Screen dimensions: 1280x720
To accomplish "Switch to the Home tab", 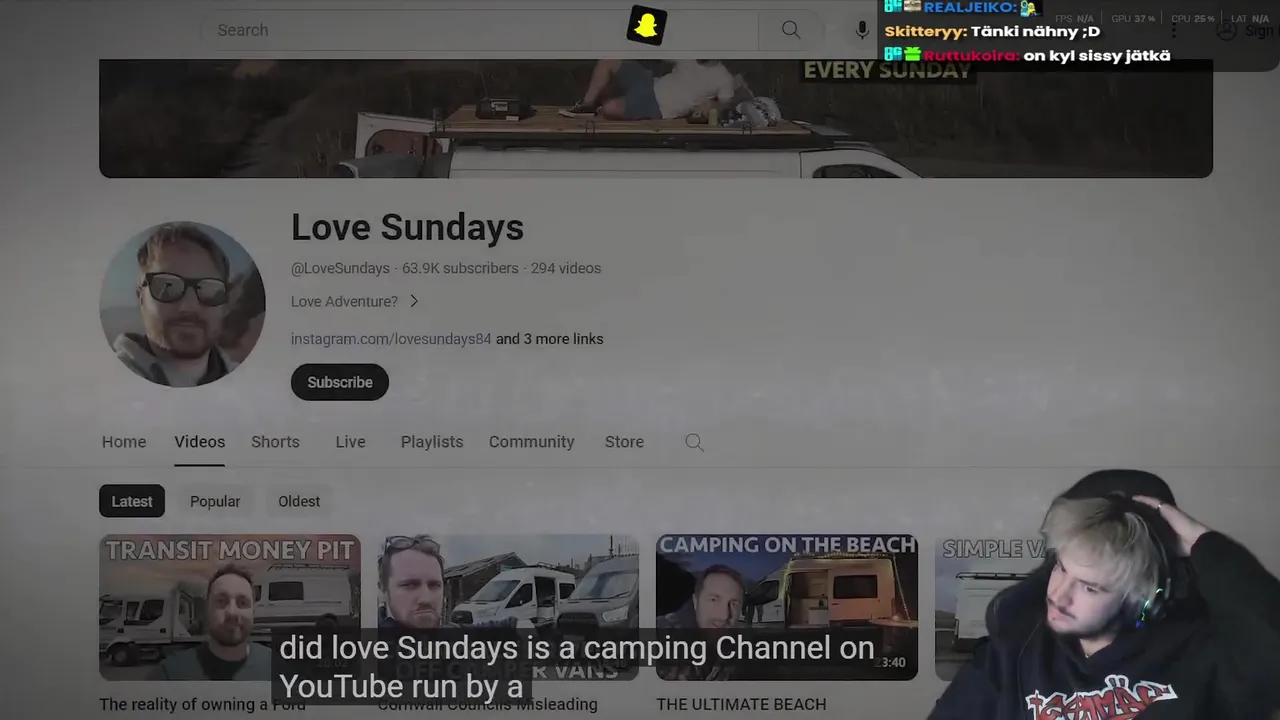I will (x=124, y=442).
